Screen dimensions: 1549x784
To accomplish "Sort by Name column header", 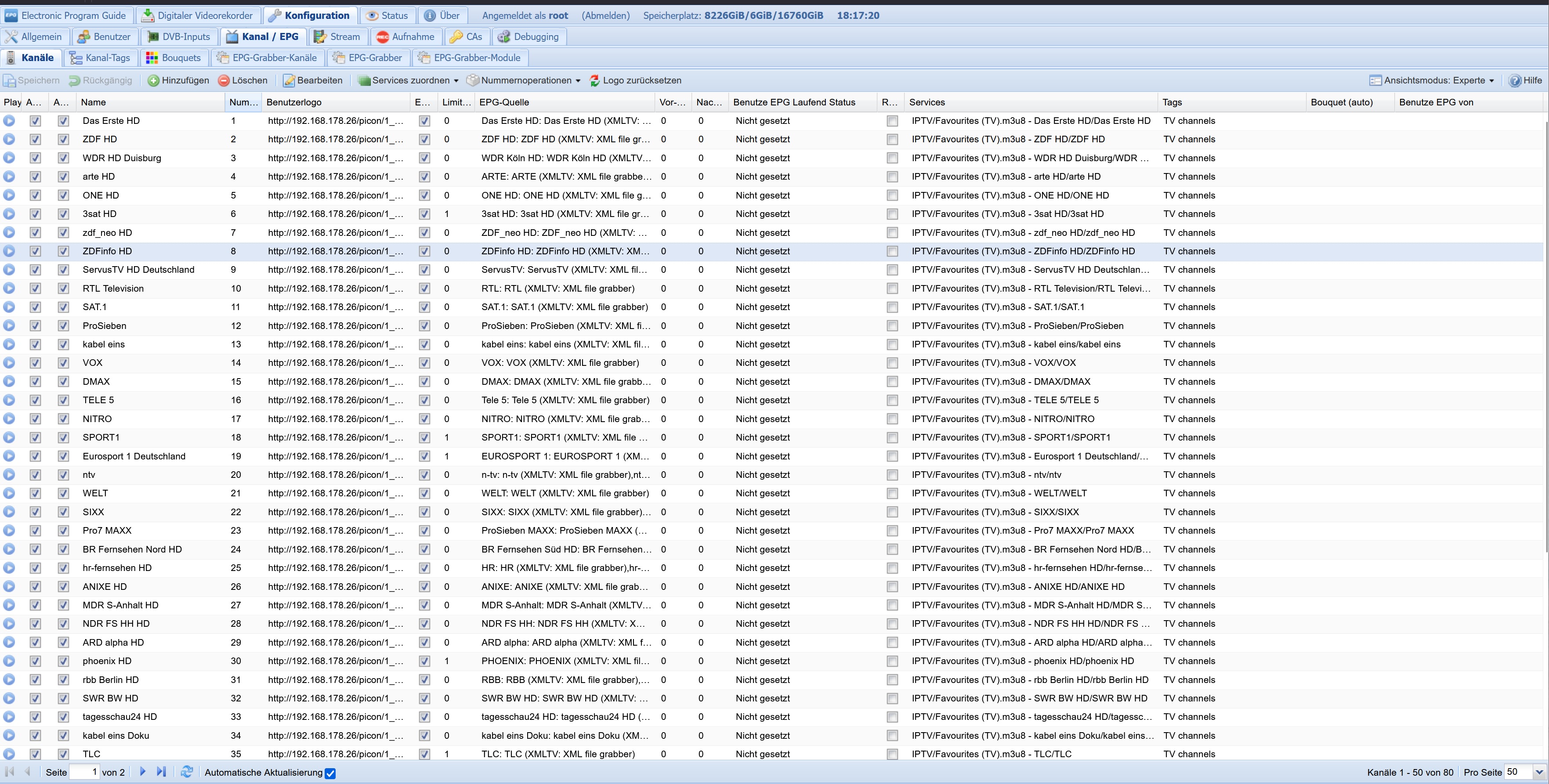I will (151, 102).
